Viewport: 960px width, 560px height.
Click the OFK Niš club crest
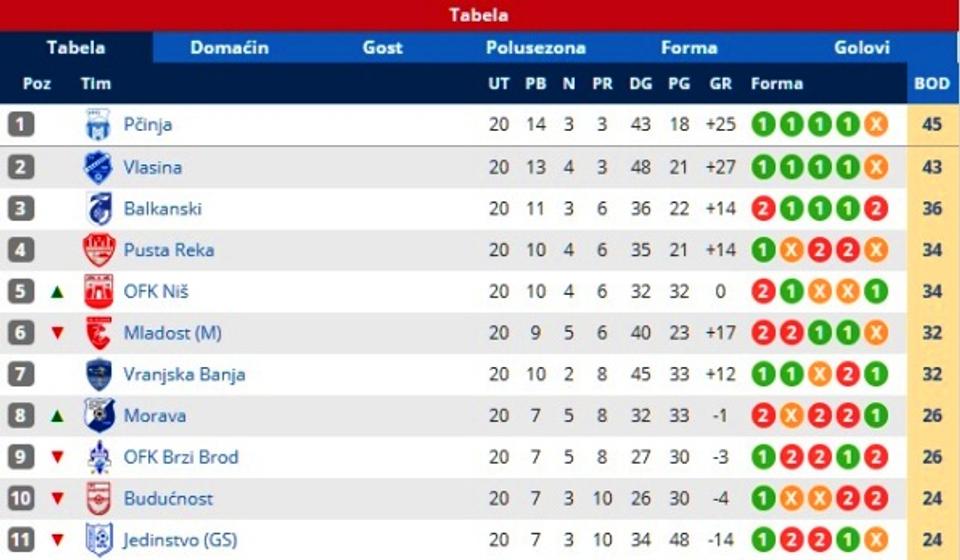click(98, 291)
